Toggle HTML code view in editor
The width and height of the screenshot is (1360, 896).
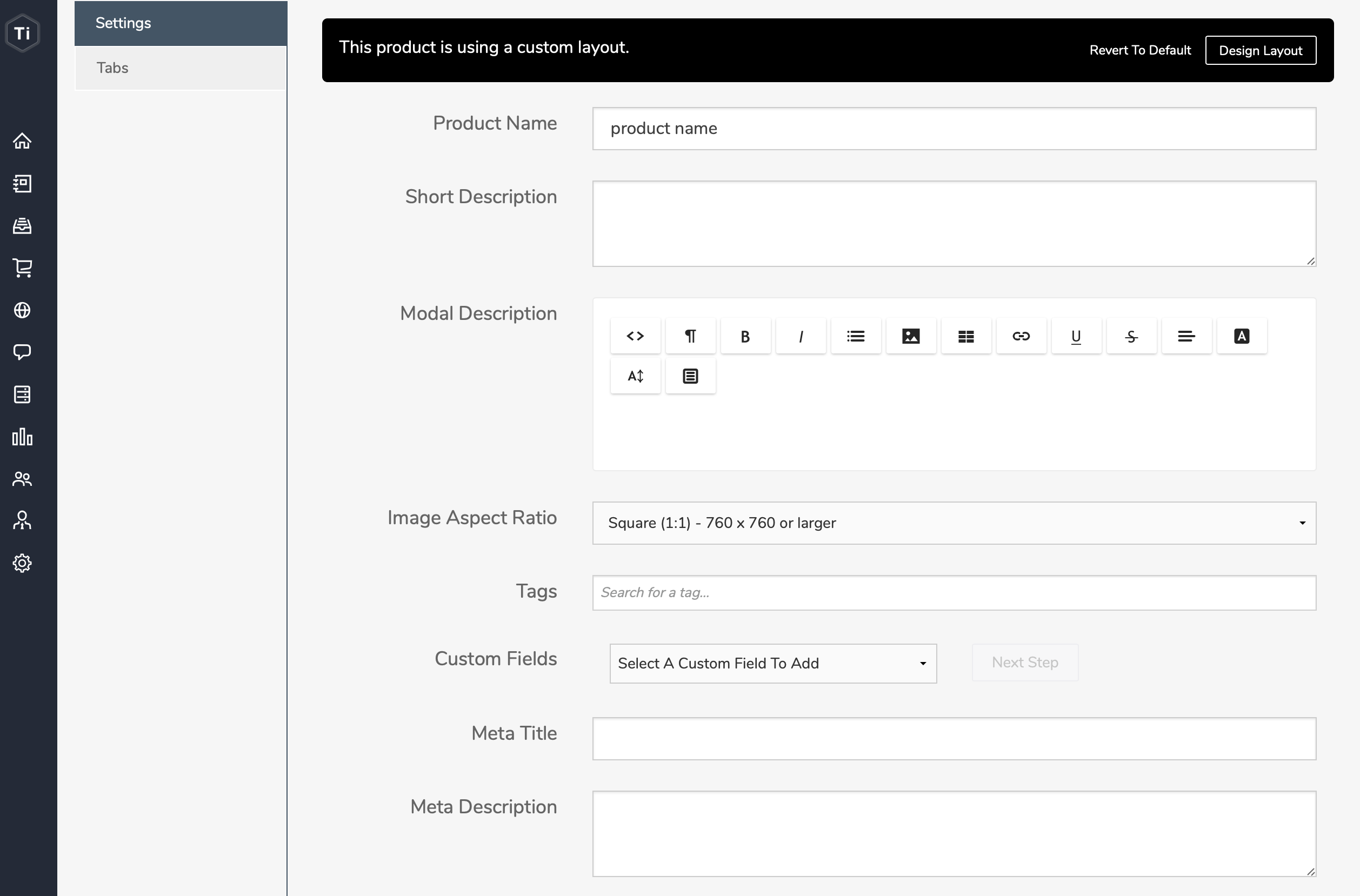point(636,336)
